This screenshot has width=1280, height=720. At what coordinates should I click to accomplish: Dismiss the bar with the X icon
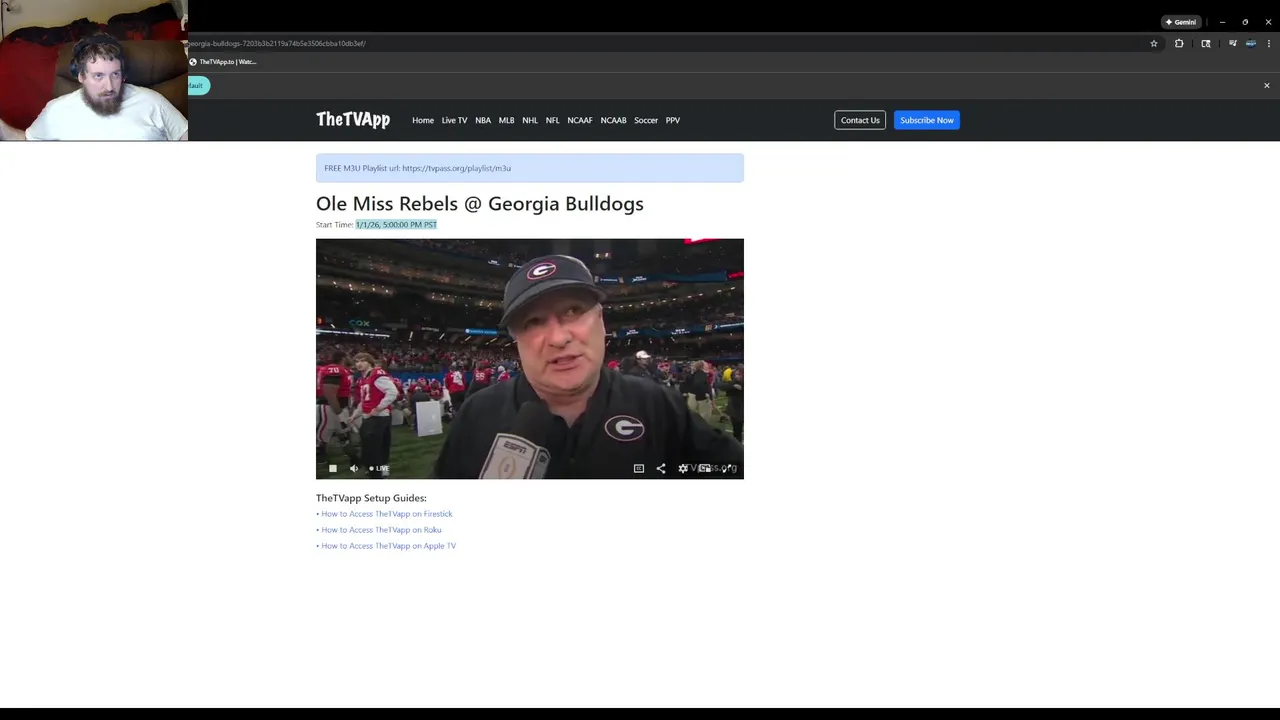click(1266, 85)
